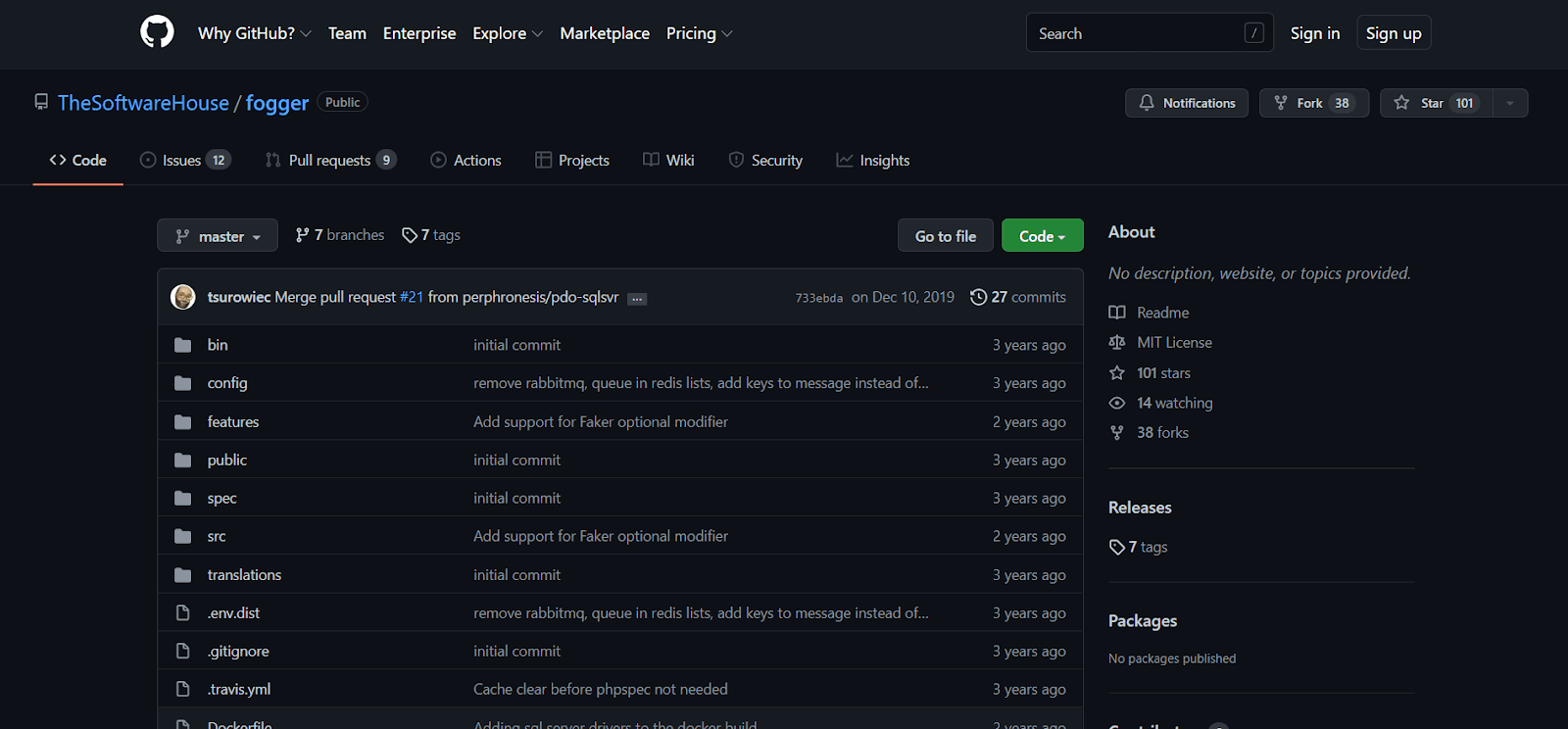Click the tag icon under Releases
1568x729 pixels.
[1117, 547]
